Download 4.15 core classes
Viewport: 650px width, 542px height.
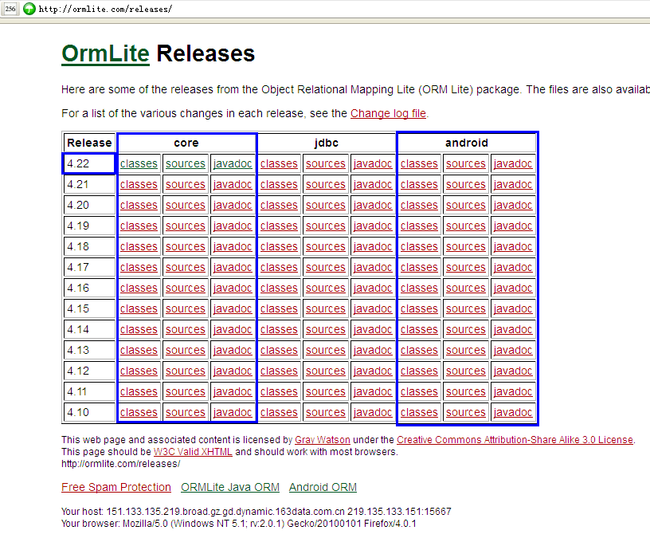pyautogui.click(x=139, y=309)
